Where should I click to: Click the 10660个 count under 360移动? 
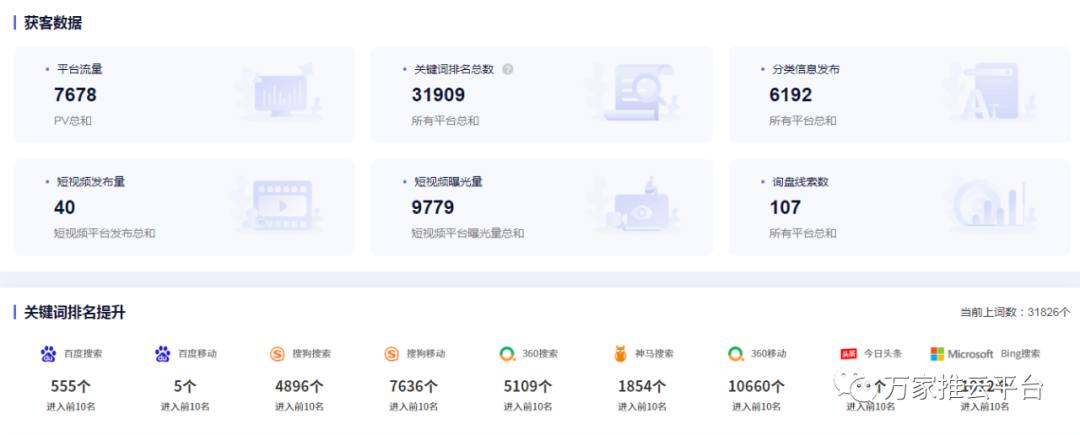(757, 386)
